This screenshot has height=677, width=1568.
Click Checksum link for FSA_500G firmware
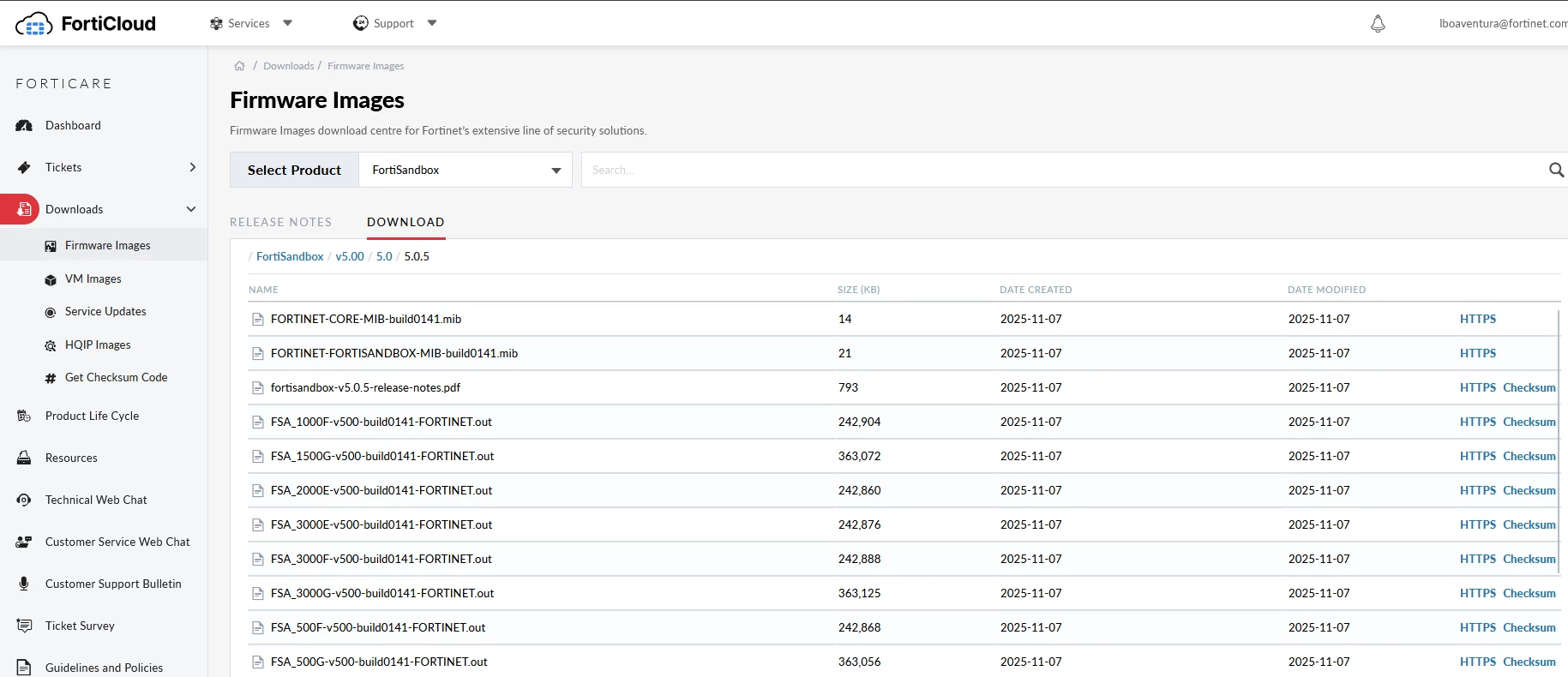click(x=1529, y=662)
